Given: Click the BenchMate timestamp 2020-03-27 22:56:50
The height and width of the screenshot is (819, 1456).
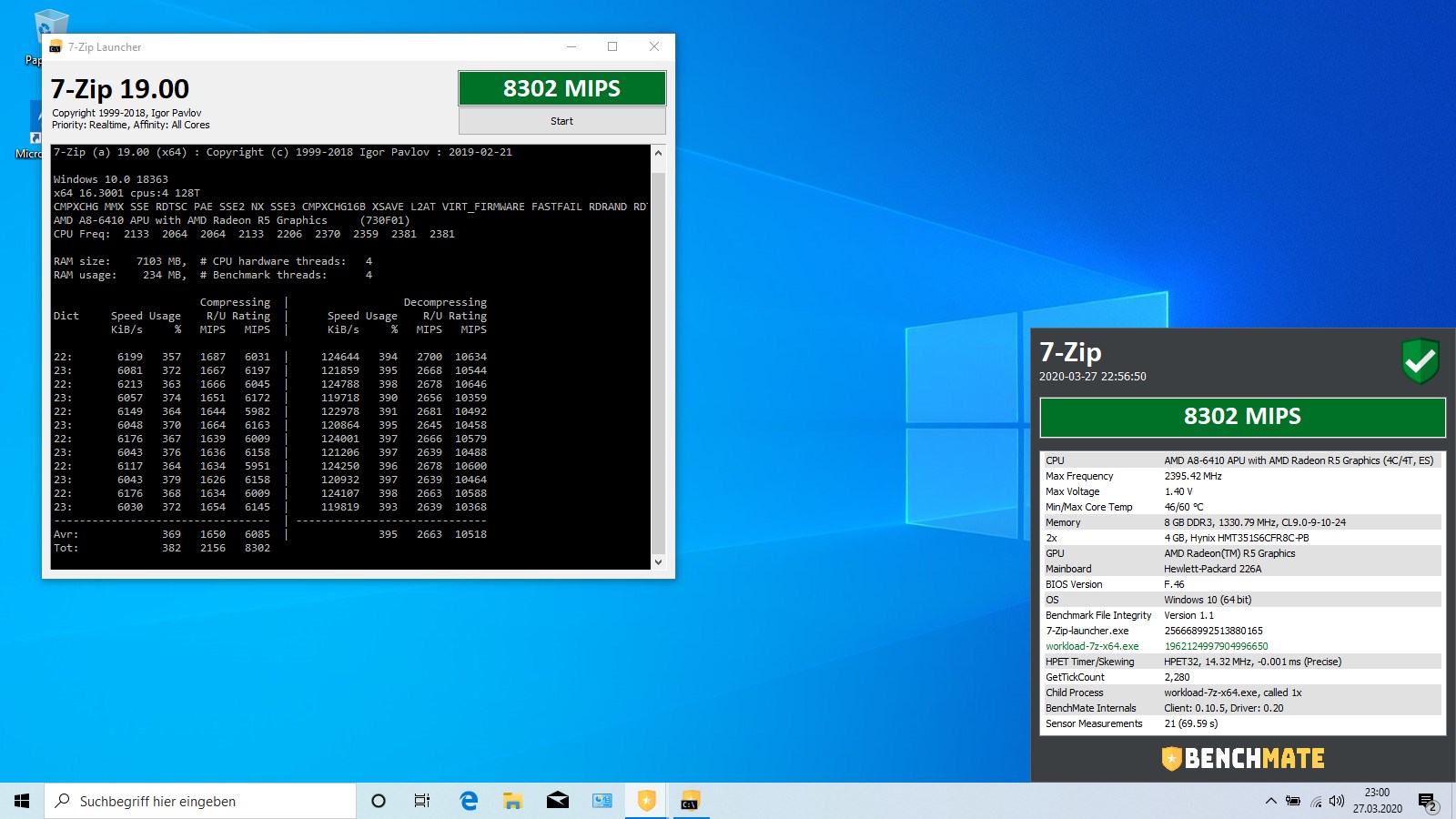Looking at the screenshot, I should point(1093,377).
